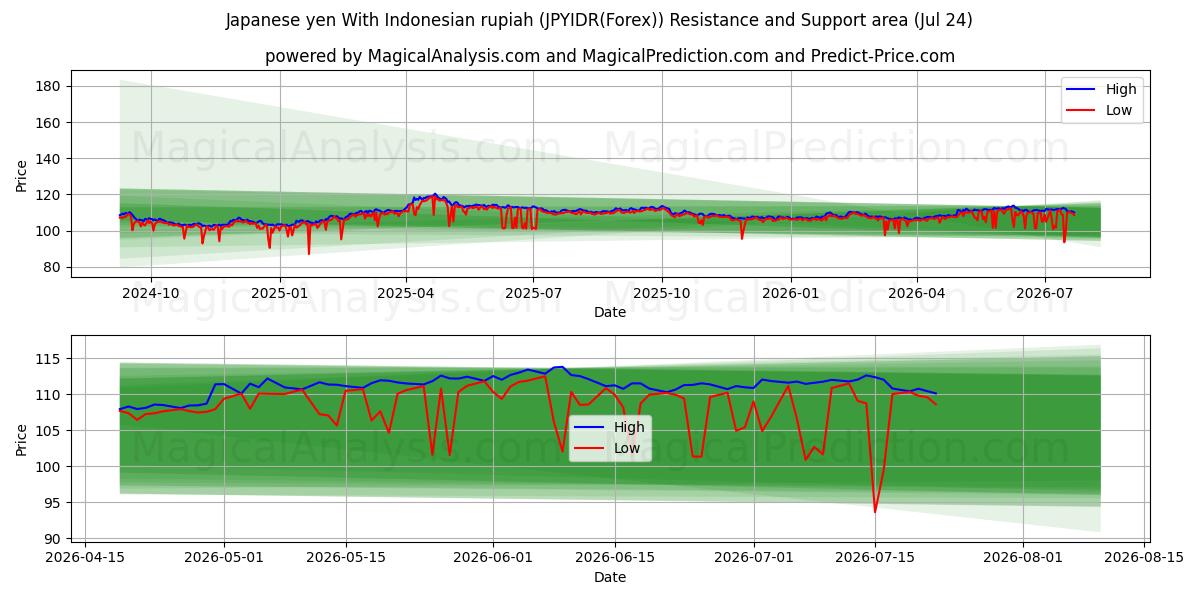Viewport: 1200px width, 600px height.
Task: Click the 2026-08-01 date tick
Action: (x=1023, y=557)
